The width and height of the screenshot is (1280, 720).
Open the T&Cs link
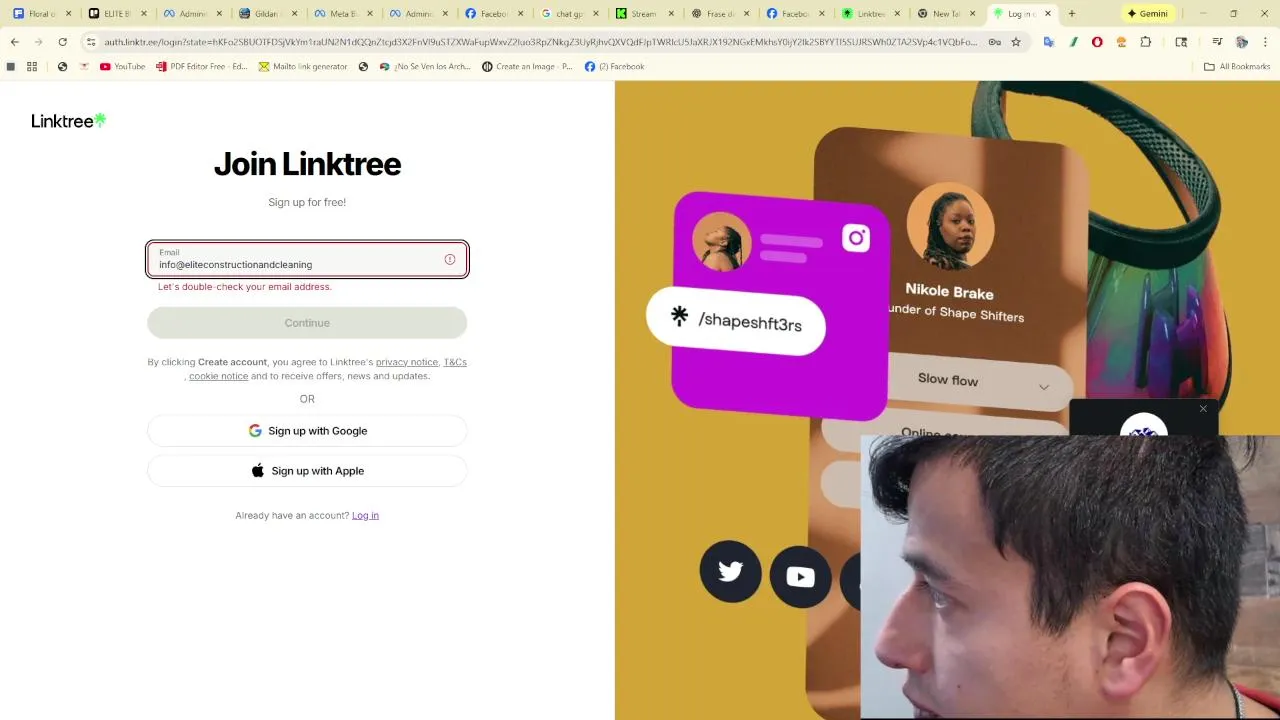455,362
